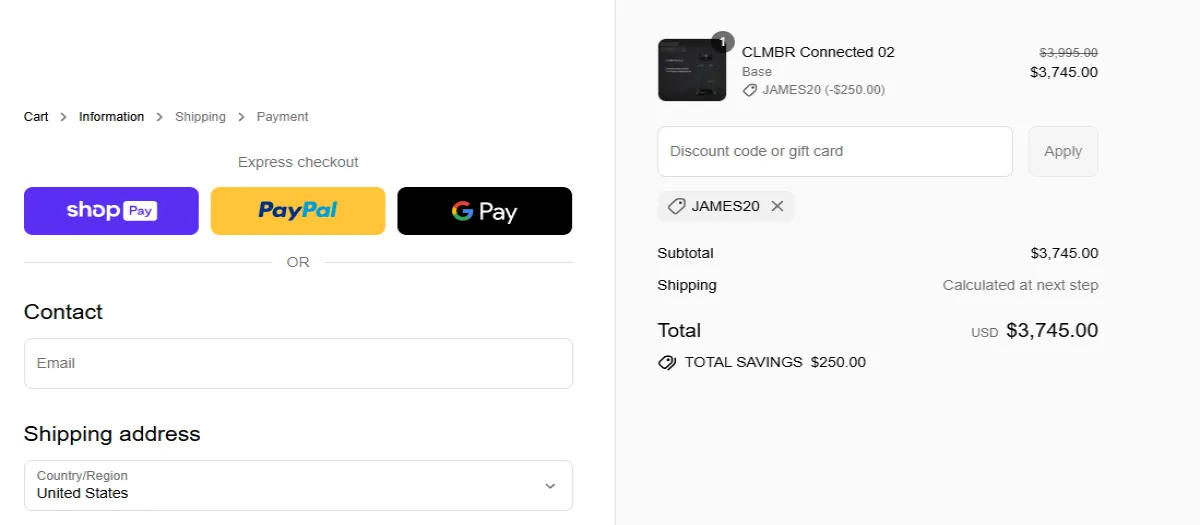Jump to the Shipping breadcrumb step
The image size is (1200, 525).
point(200,117)
